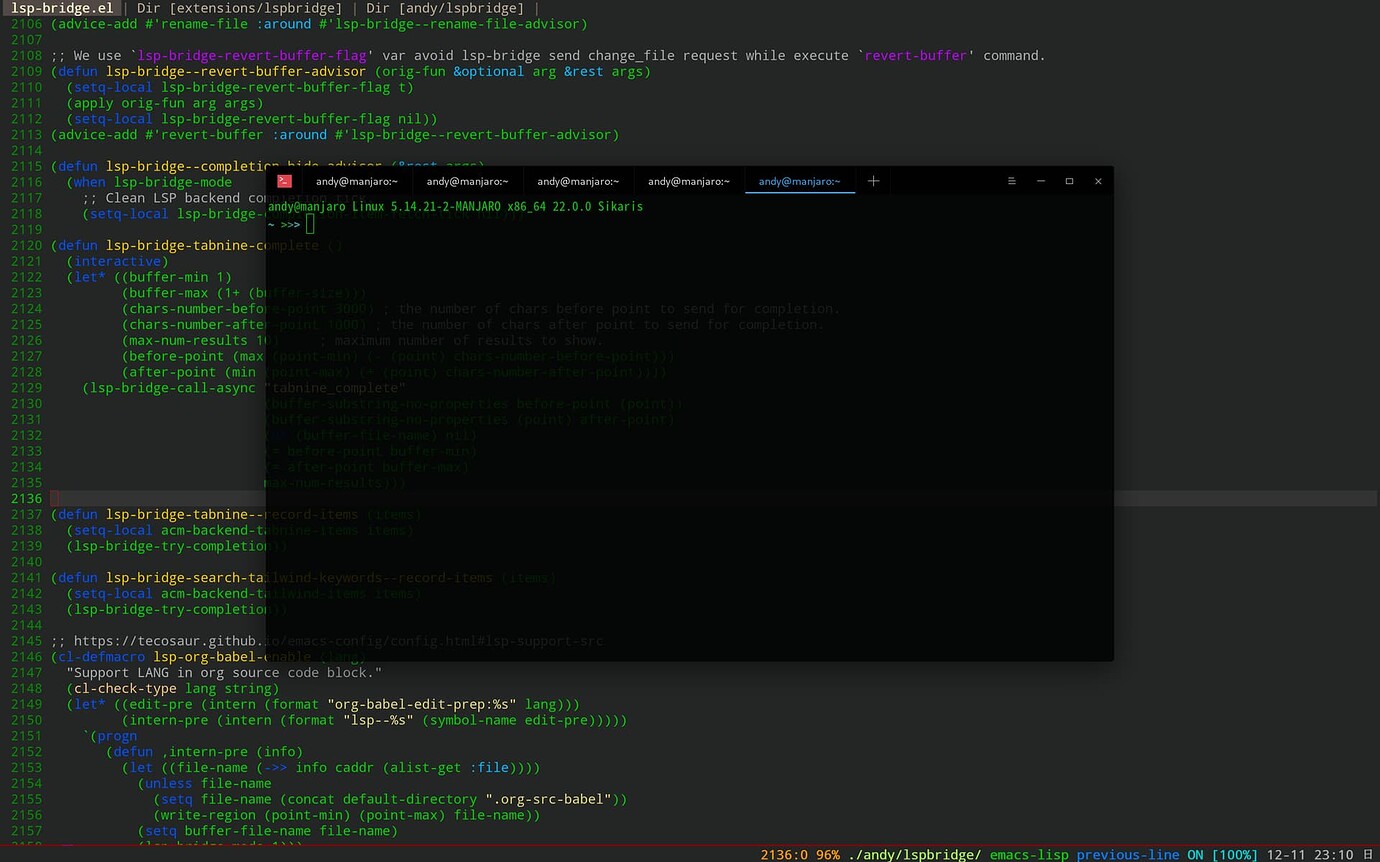1380x862 pixels.
Task: Click the Konsole application icon in the title bar
Action: coord(284,181)
